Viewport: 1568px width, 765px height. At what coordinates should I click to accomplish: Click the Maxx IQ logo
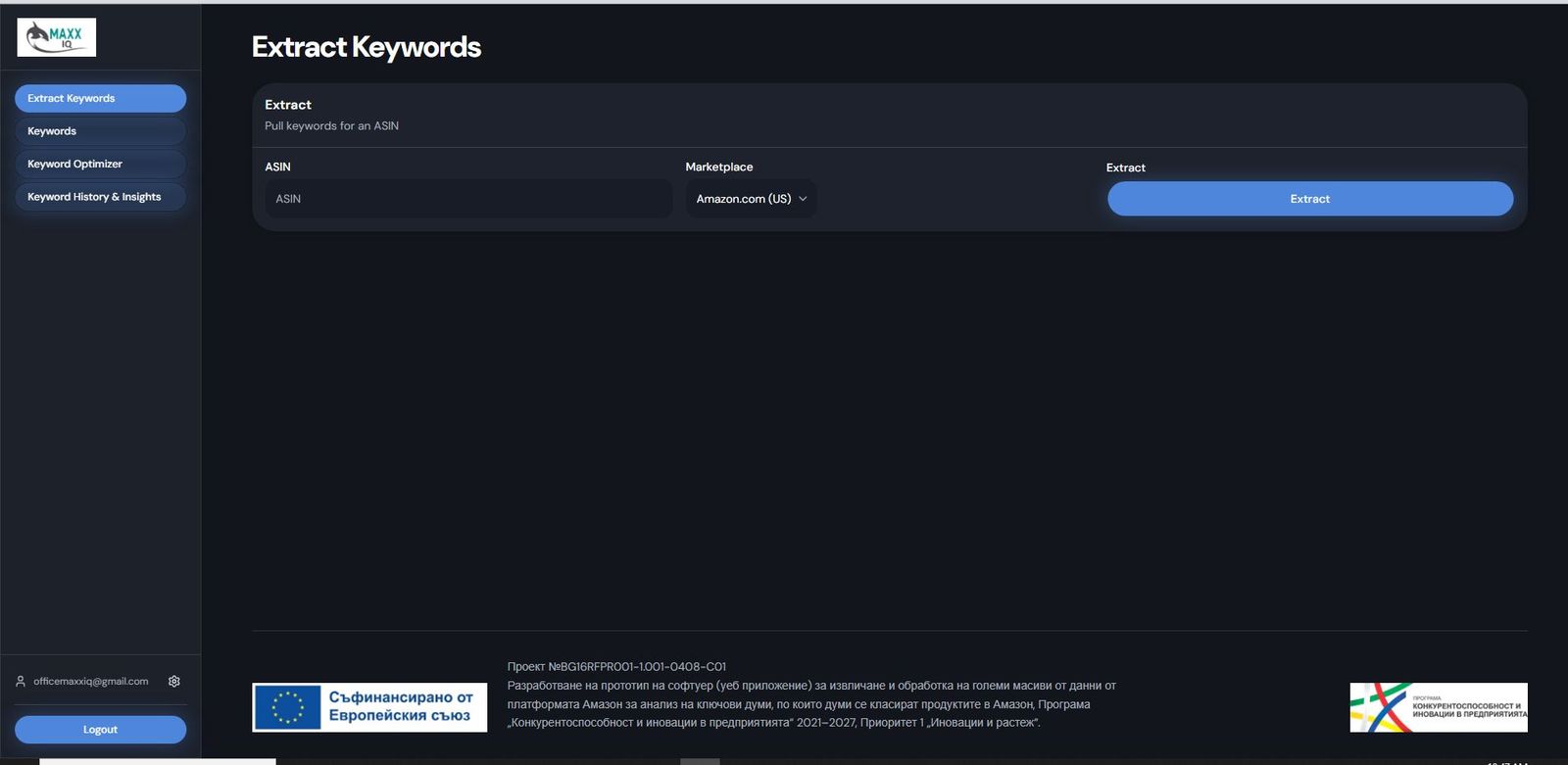[57, 37]
